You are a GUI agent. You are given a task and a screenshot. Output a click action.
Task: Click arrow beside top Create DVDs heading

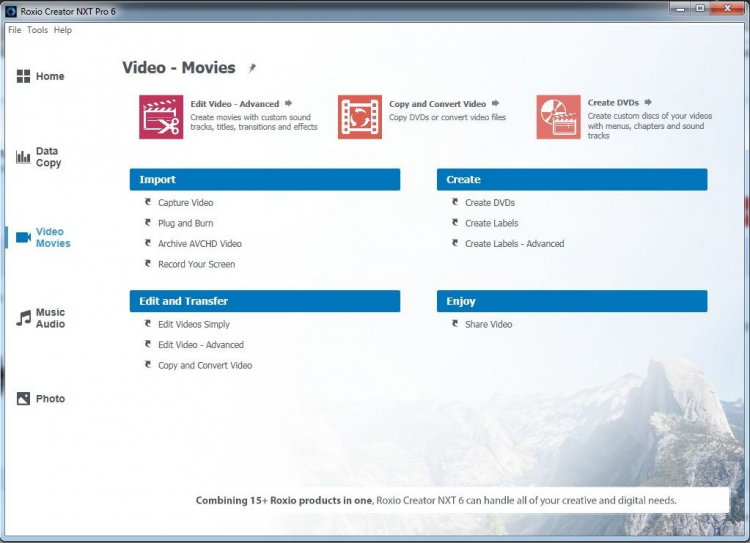pos(648,102)
